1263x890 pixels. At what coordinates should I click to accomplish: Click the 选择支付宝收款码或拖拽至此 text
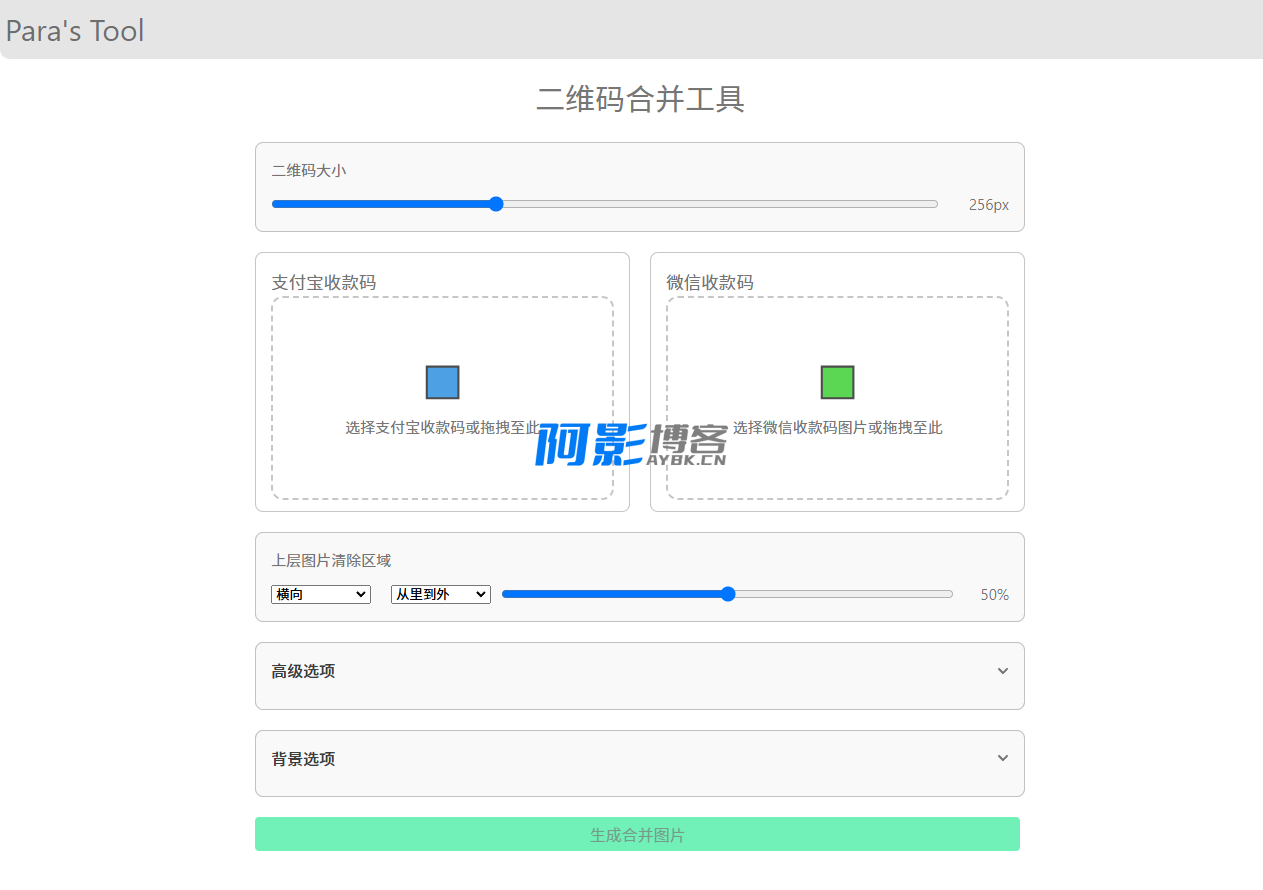(x=442, y=428)
